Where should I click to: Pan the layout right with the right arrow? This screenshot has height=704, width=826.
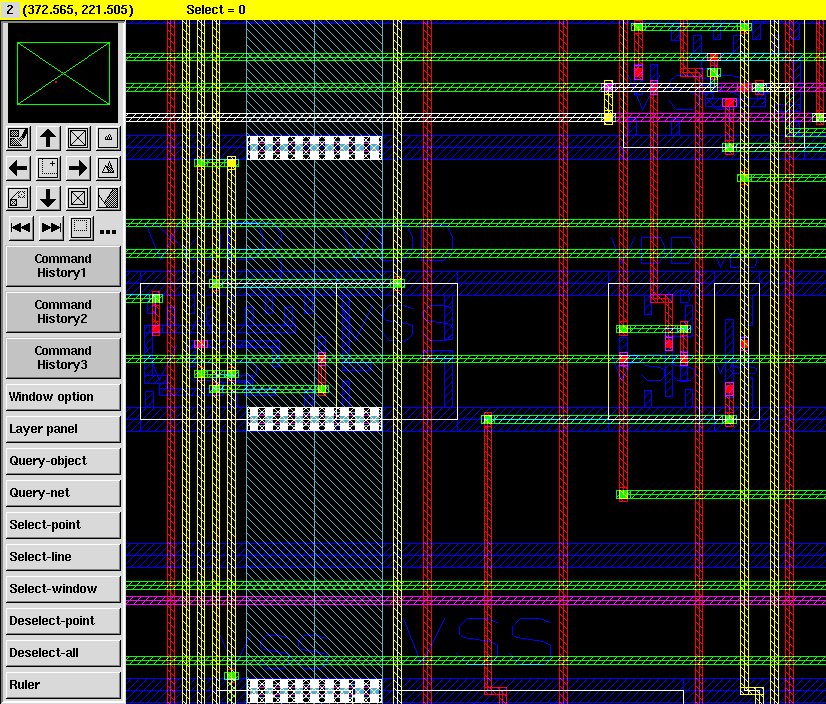pos(78,168)
